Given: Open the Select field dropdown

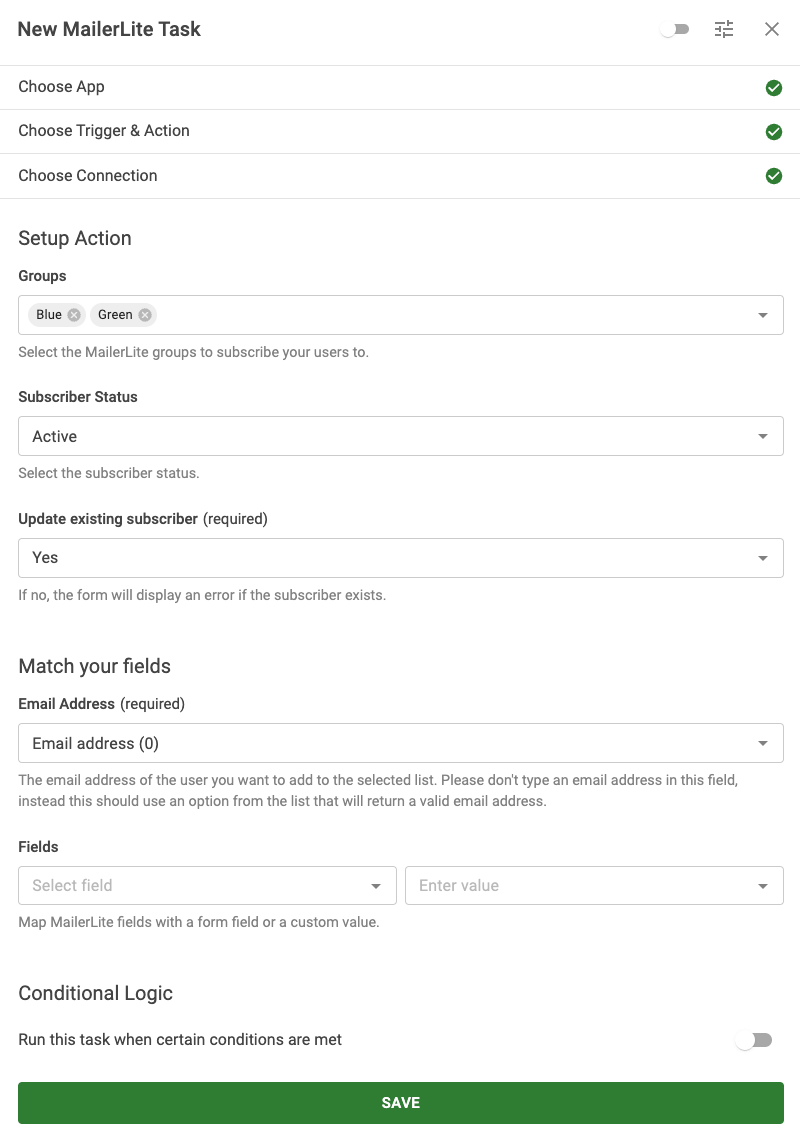Looking at the screenshot, I should coord(207,886).
